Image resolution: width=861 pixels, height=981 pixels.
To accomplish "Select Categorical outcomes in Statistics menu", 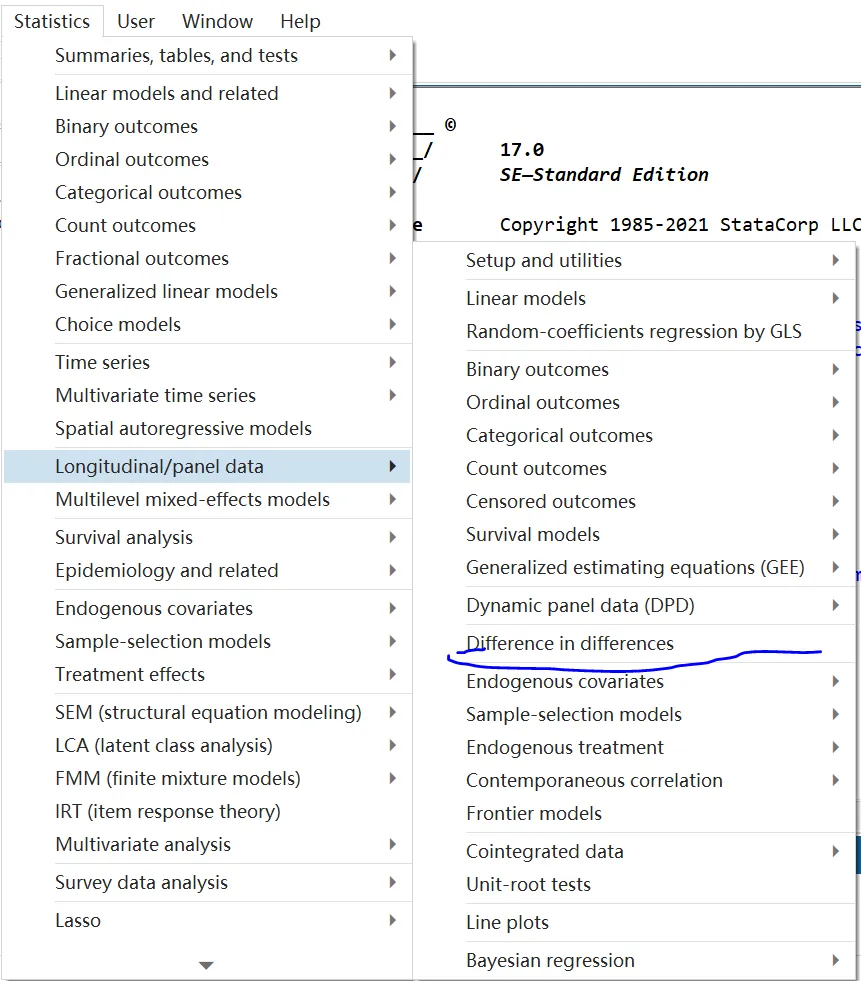I will [x=207, y=193].
